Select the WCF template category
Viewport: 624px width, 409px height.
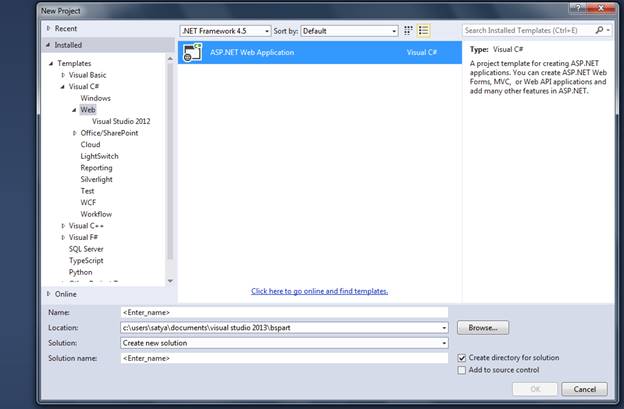point(88,202)
